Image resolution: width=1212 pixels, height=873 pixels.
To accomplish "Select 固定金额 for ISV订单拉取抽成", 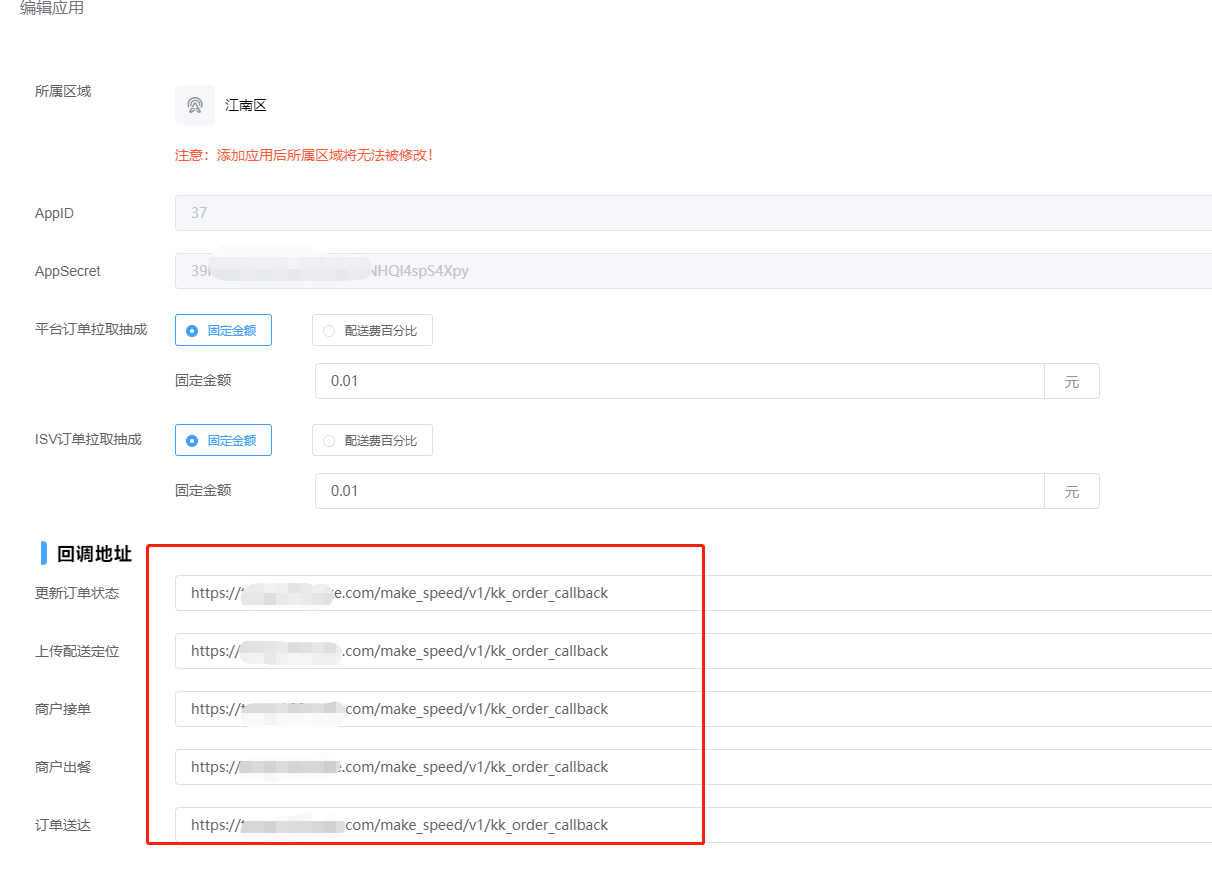I will (x=223, y=440).
